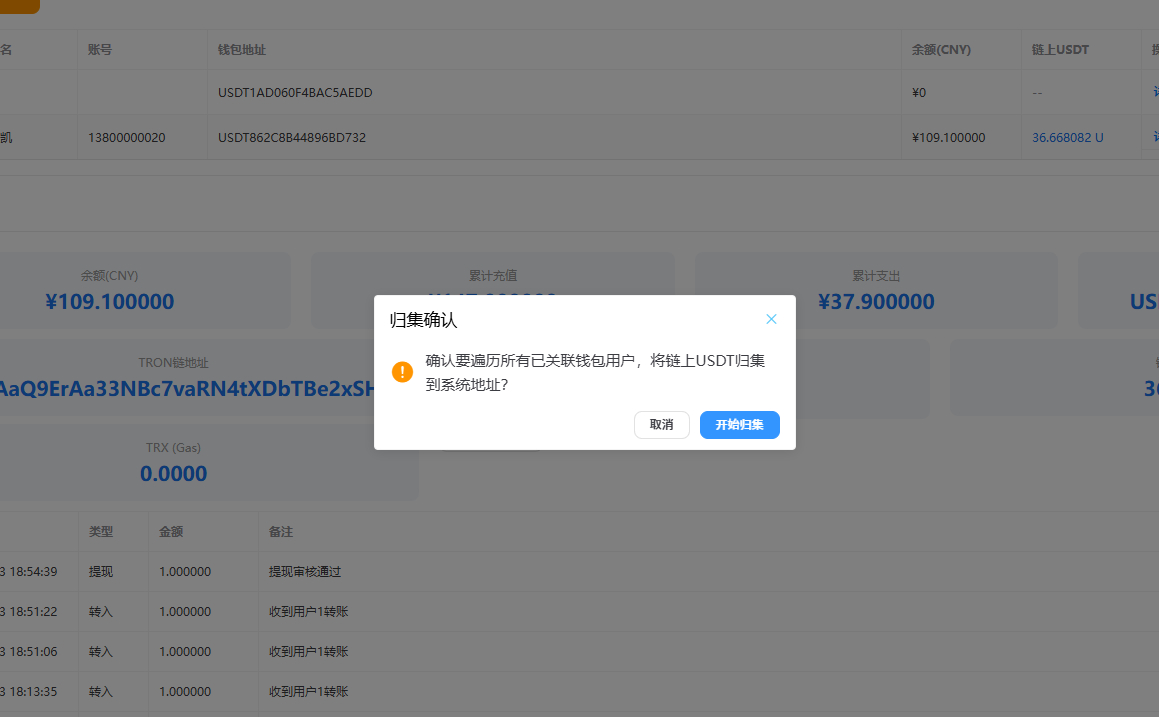Select the 提现审核通过 transaction row
1159x717 pixels.
tap(580, 571)
